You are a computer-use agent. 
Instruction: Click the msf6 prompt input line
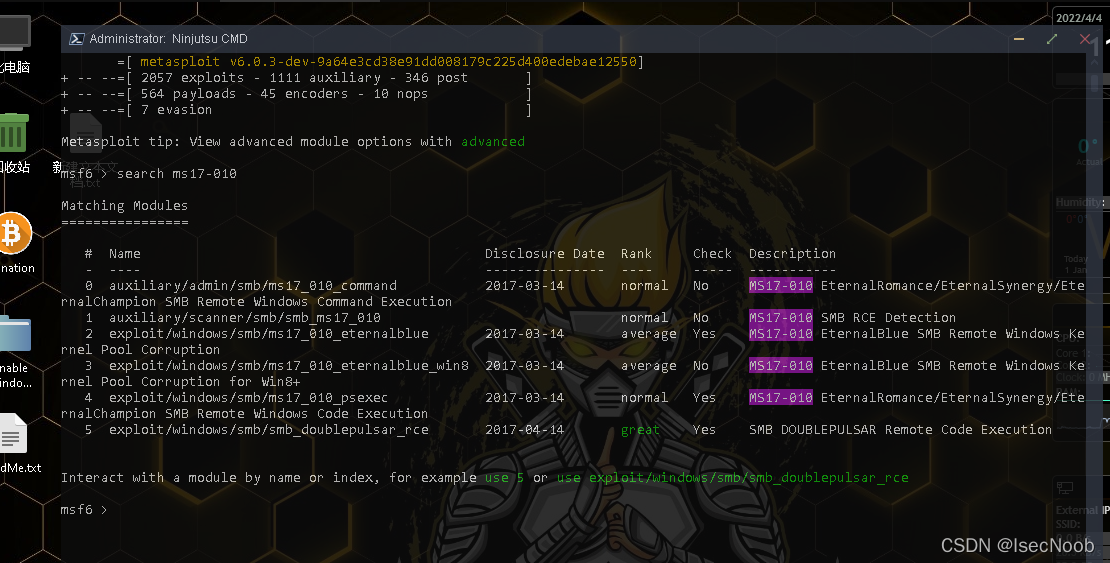coord(84,510)
